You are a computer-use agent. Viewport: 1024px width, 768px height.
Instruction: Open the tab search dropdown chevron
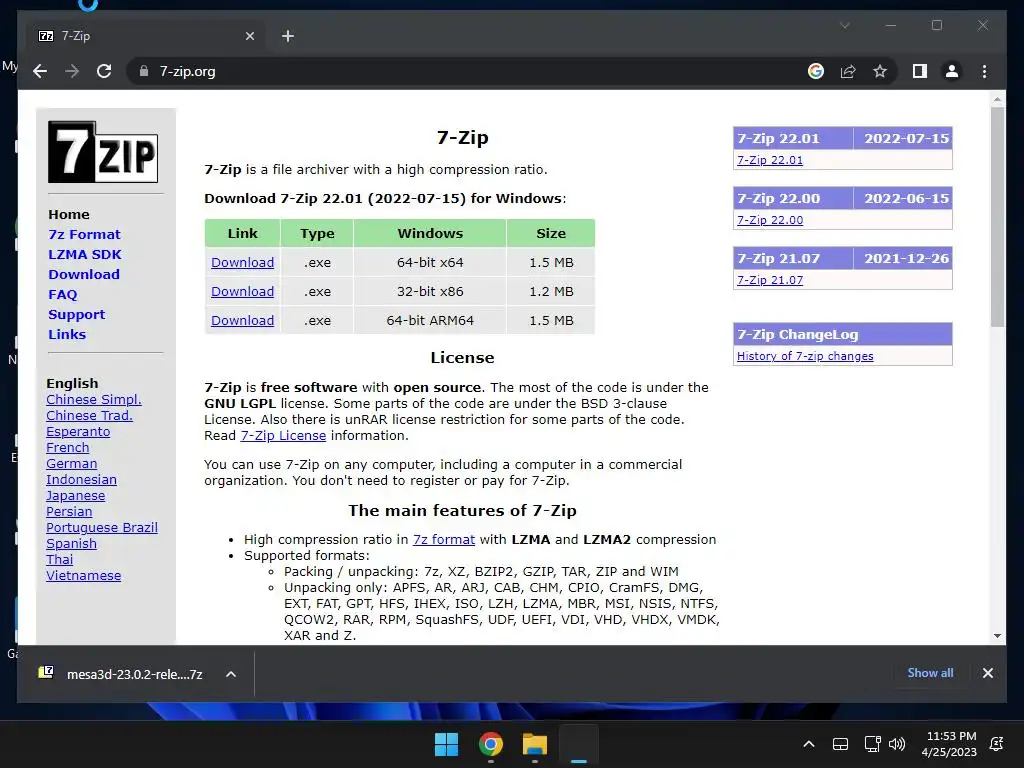tap(844, 25)
